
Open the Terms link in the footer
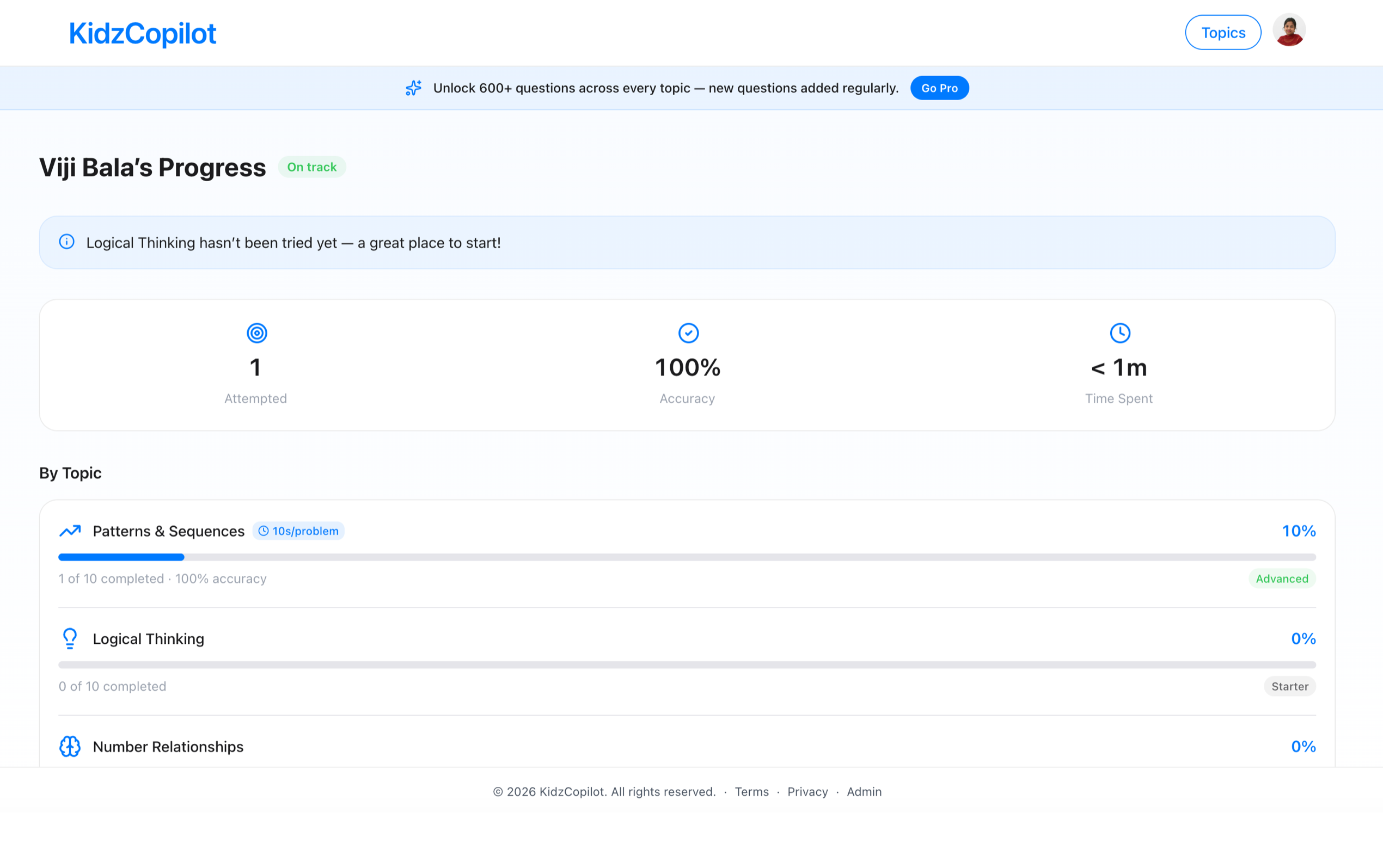(x=751, y=792)
